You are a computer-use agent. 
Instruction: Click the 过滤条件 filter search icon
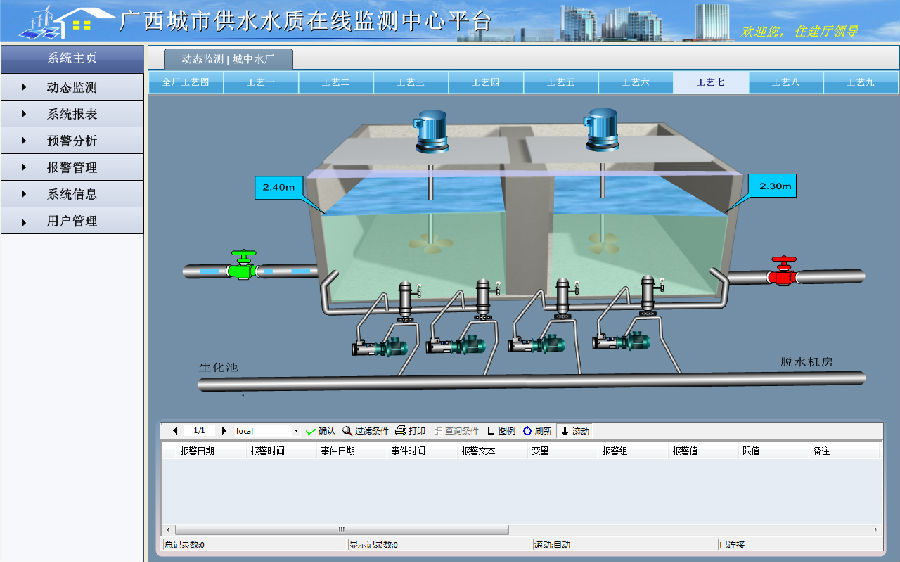[364, 431]
